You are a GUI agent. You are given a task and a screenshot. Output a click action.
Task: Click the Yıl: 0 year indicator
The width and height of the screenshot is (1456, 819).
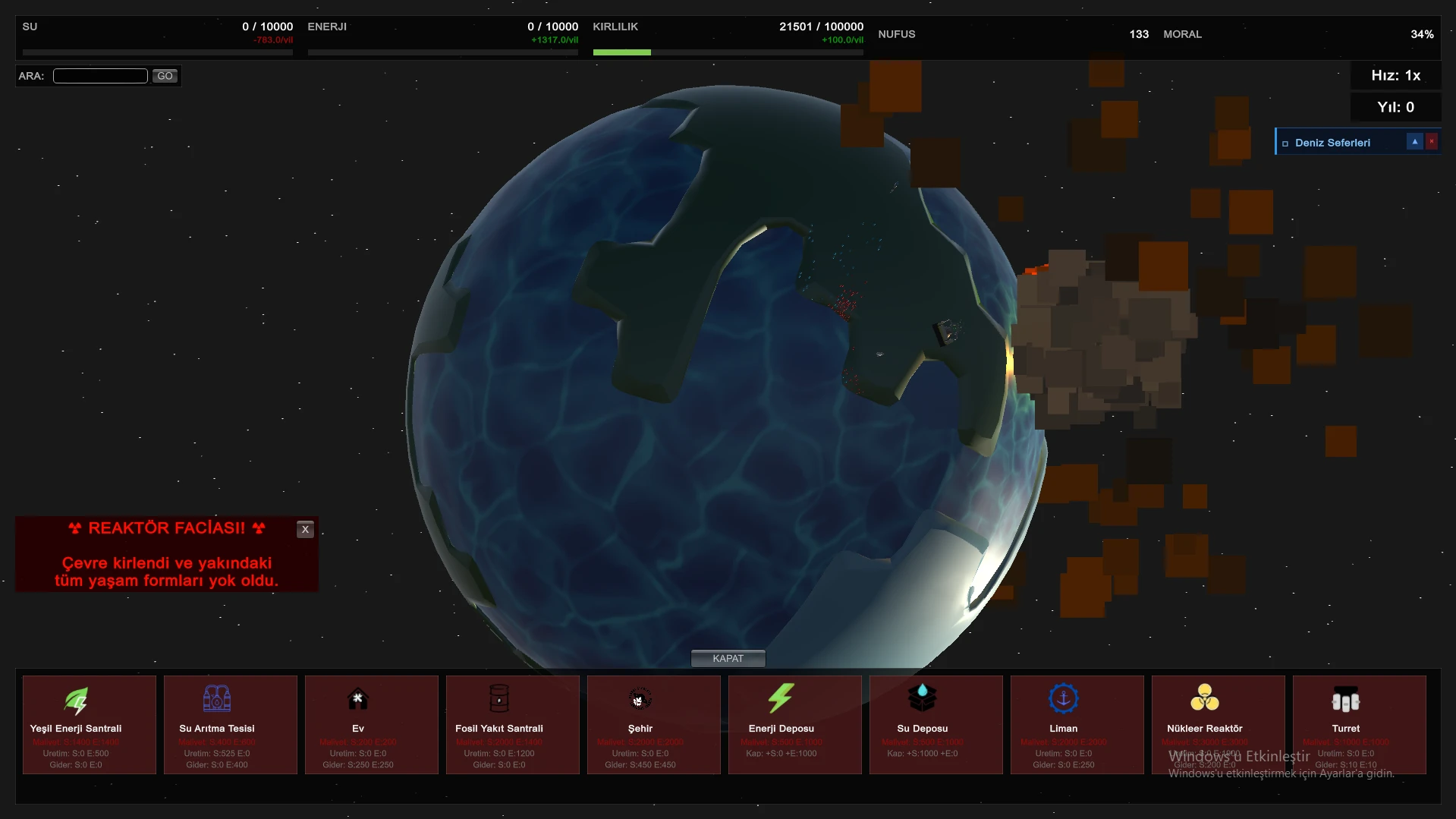1395,107
